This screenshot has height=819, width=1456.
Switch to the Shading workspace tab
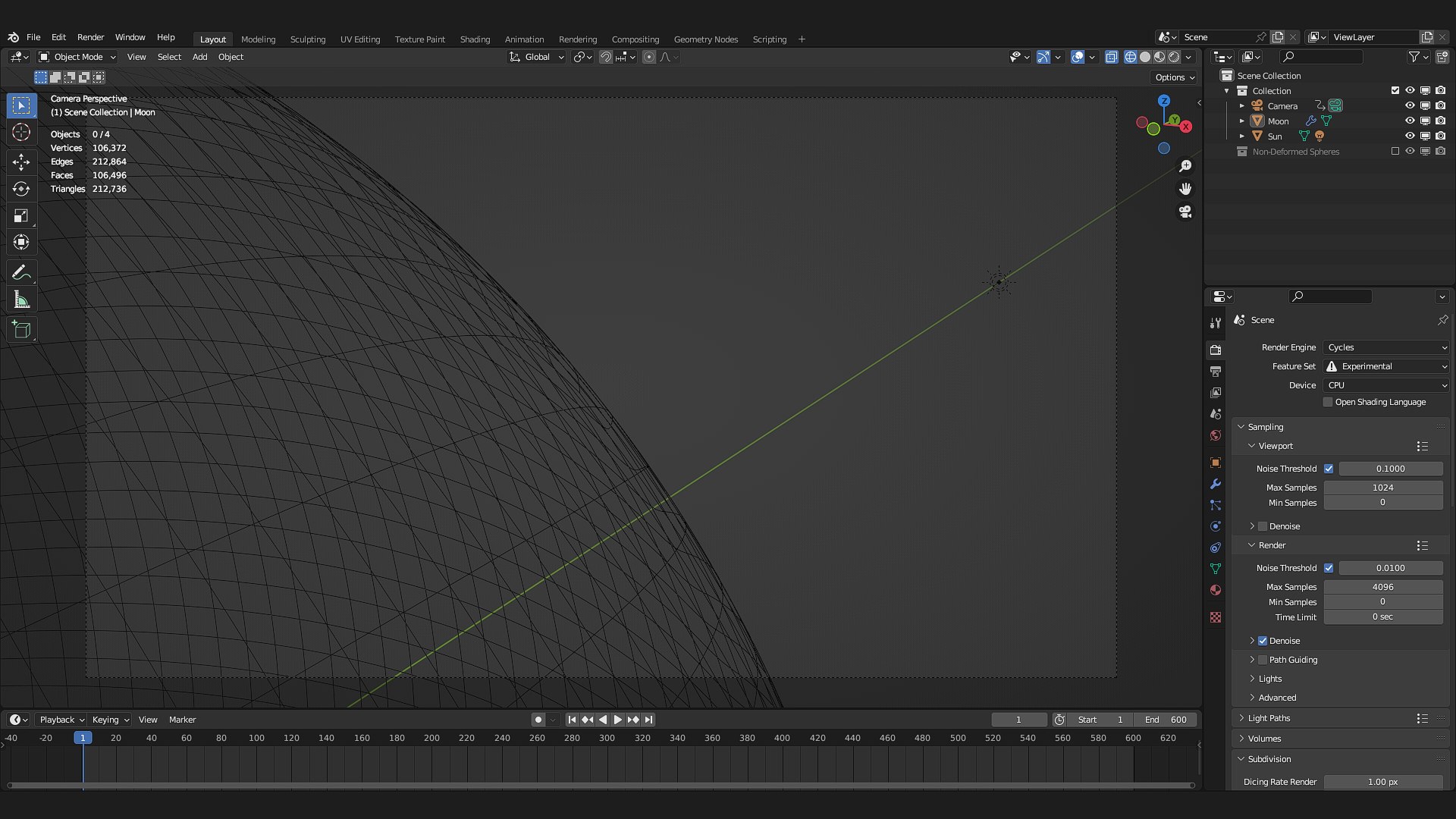tap(475, 39)
